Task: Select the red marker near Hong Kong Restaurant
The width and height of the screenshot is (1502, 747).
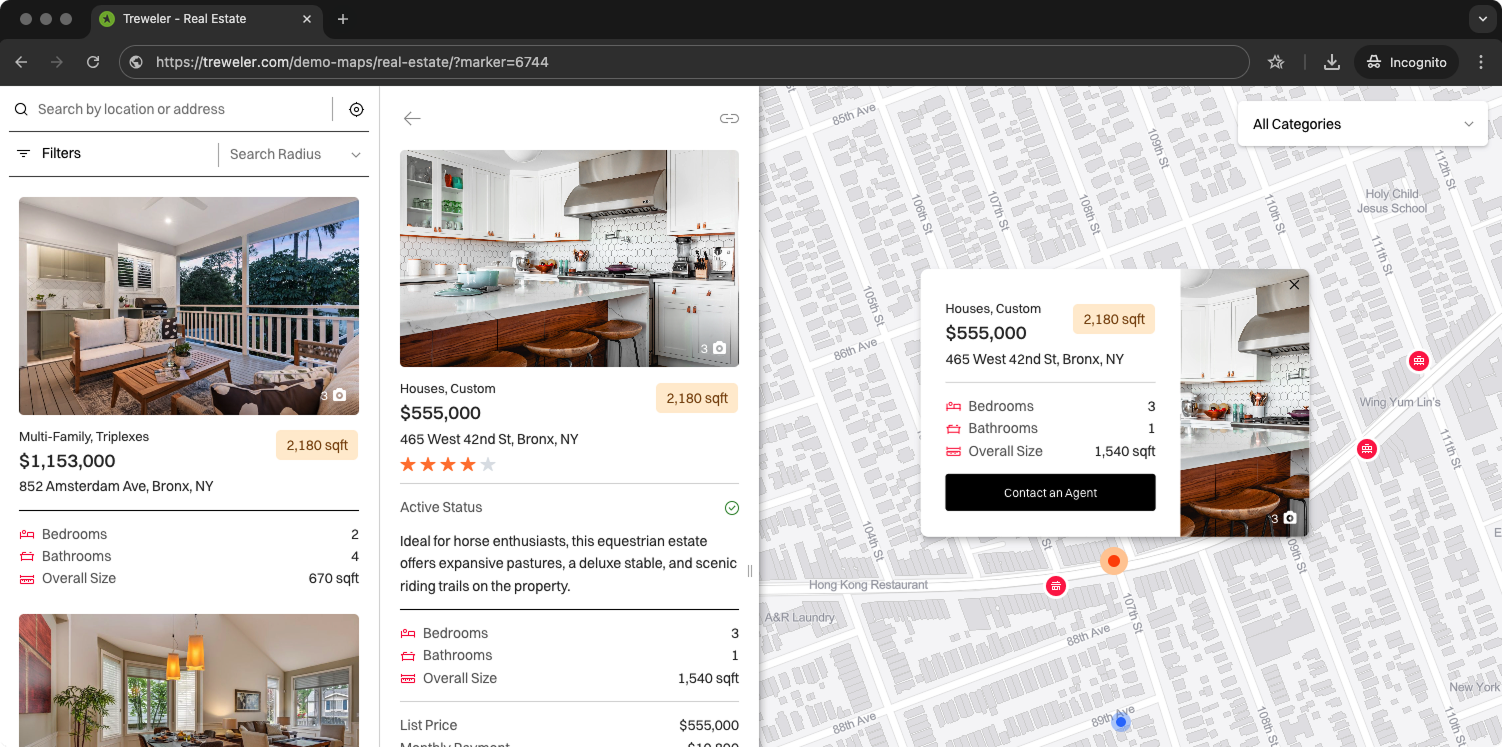Action: pos(1055,586)
